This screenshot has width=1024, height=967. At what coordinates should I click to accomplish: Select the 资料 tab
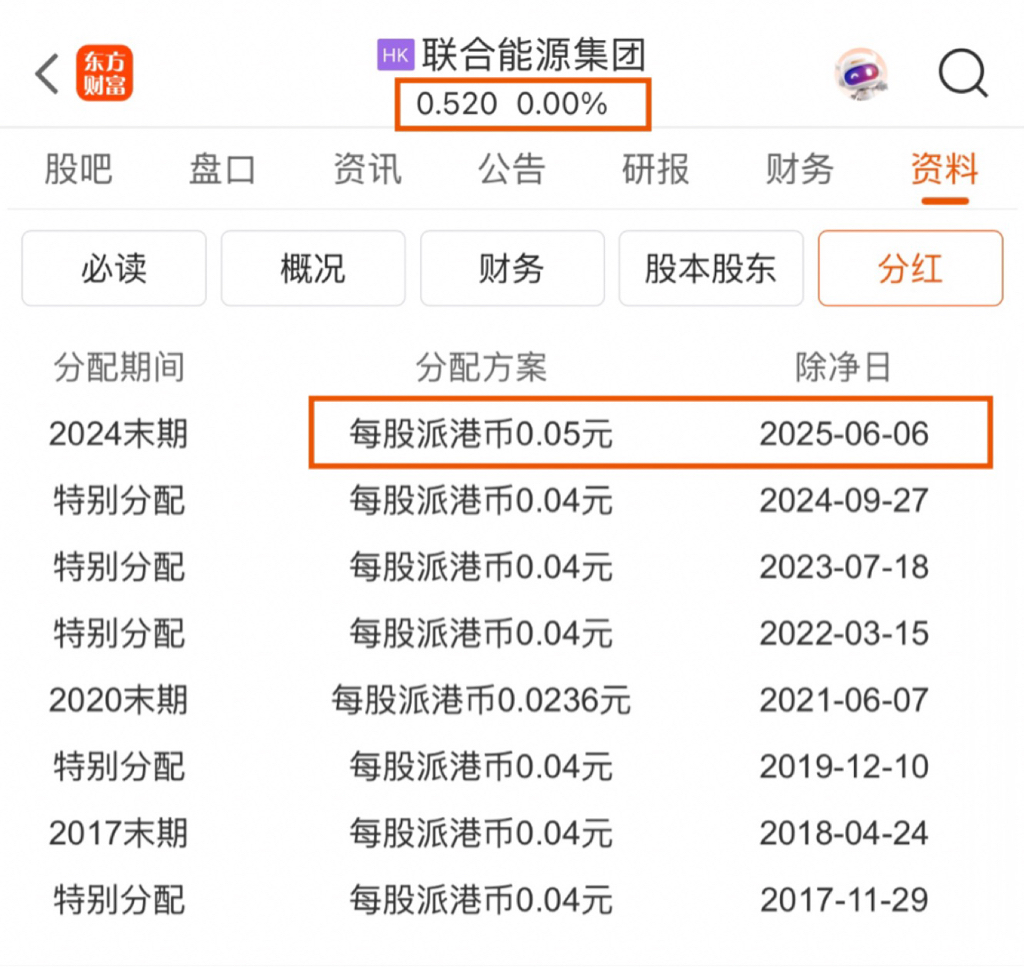(x=945, y=169)
